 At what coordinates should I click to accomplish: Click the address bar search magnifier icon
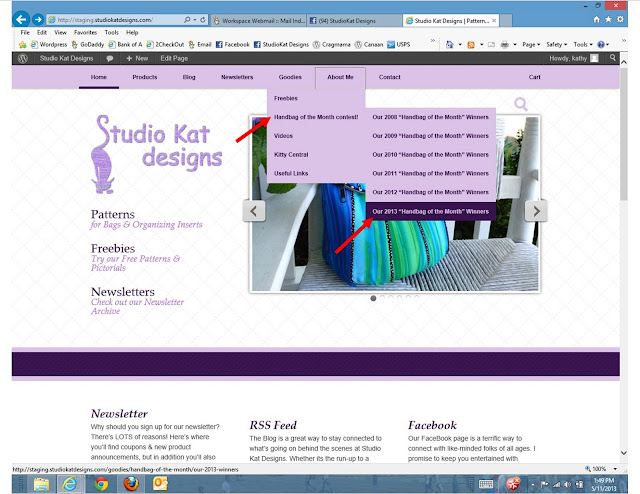pos(187,20)
